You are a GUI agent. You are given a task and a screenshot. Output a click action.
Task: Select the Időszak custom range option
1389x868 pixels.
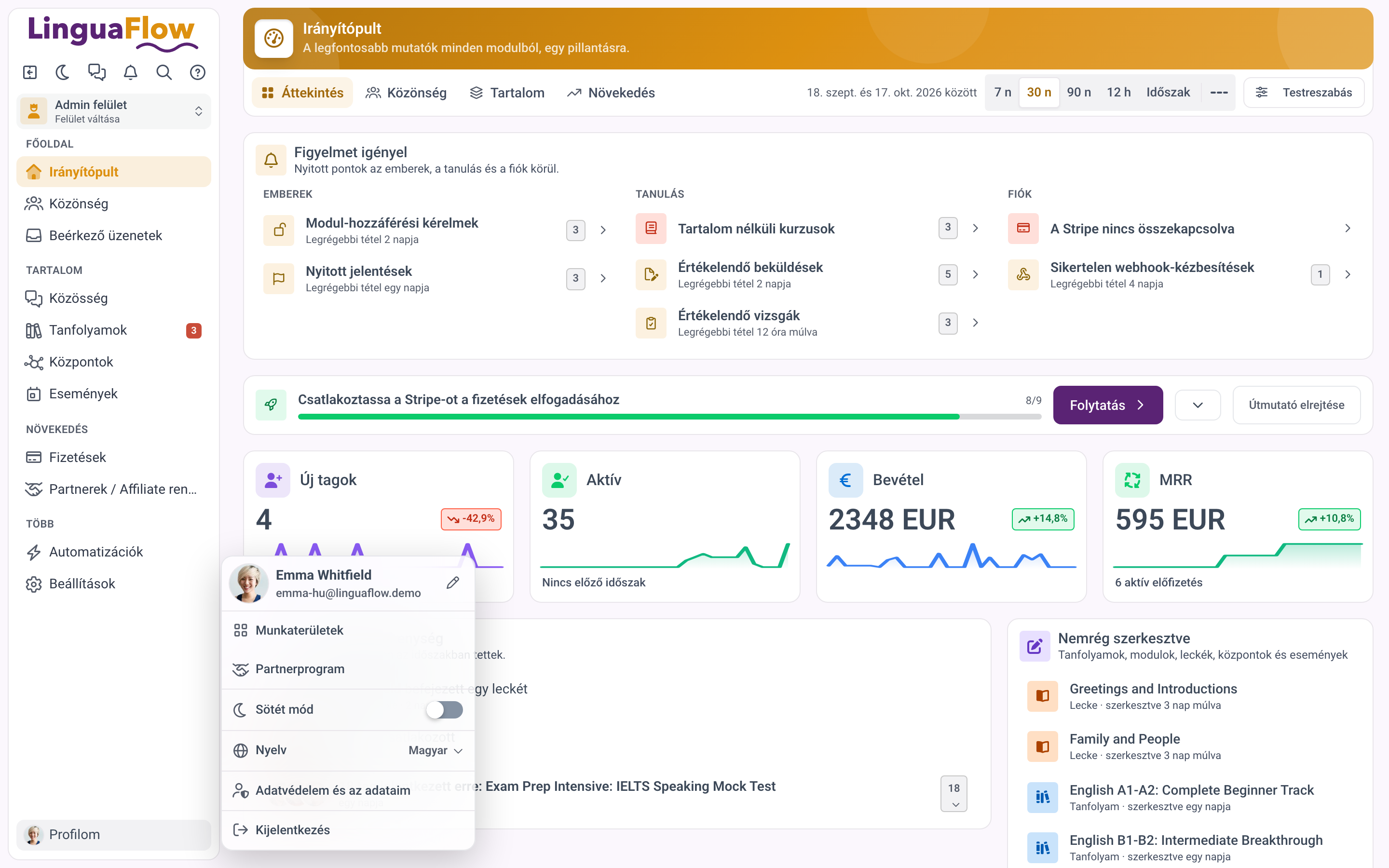pyautogui.click(x=1168, y=93)
